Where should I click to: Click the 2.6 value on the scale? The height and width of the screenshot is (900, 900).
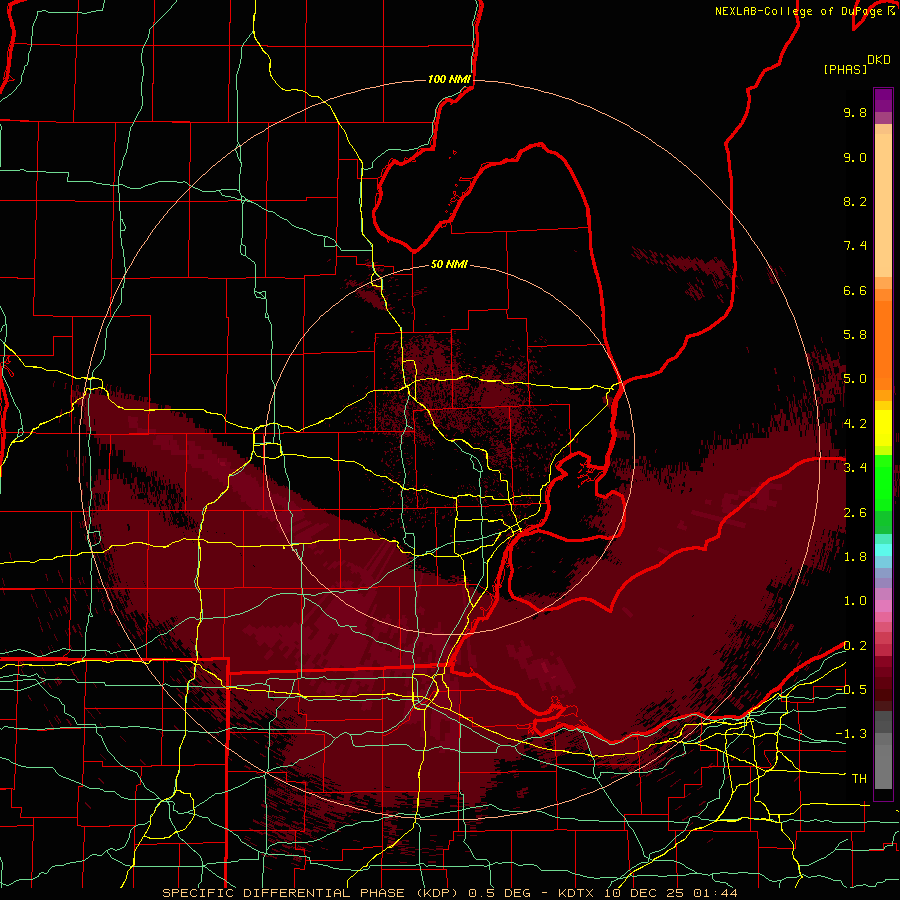pos(855,513)
